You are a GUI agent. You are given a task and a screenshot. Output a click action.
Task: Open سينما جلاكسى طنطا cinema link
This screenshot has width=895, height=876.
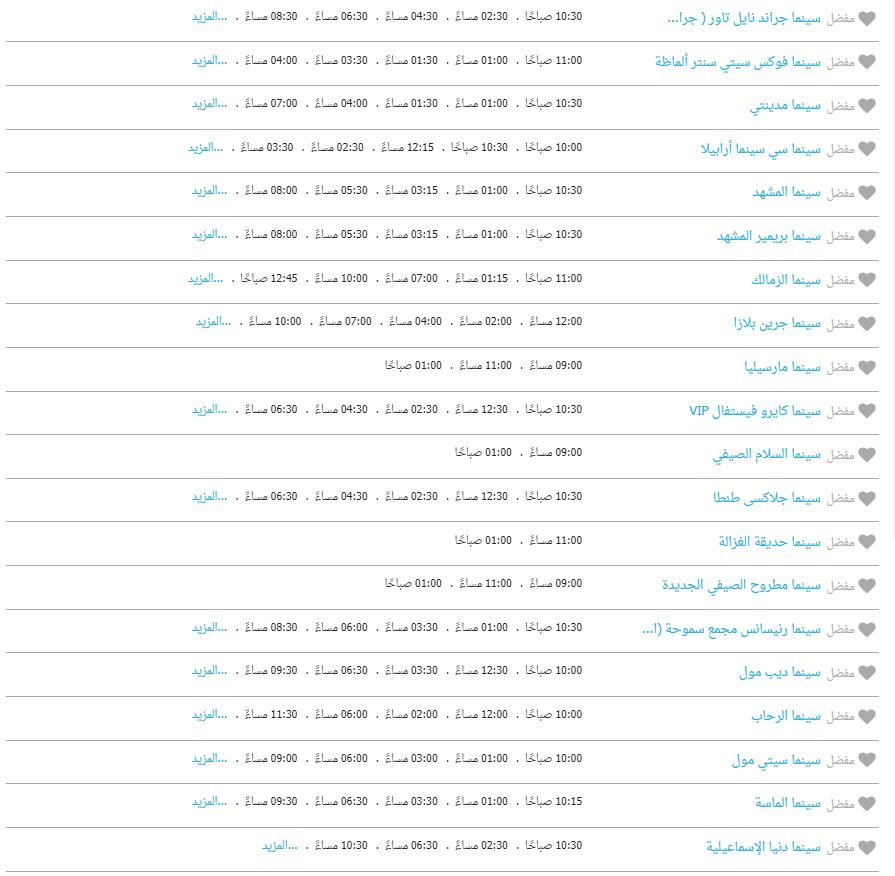point(767,498)
